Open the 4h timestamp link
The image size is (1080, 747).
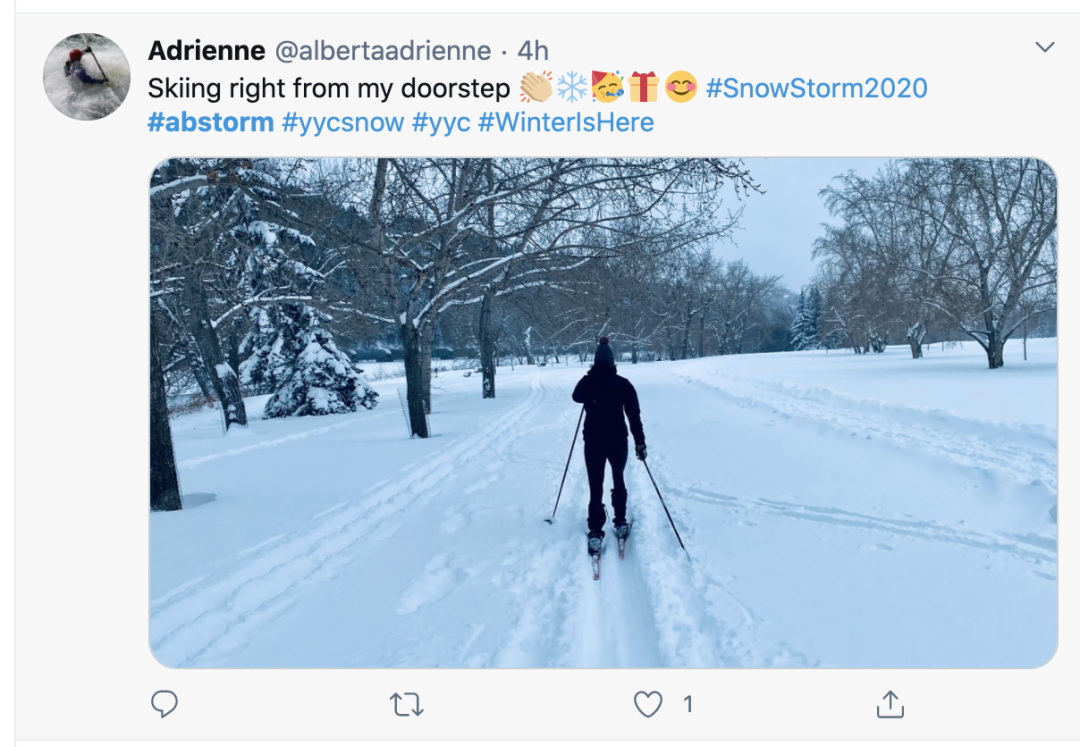click(x=532, y=51)
